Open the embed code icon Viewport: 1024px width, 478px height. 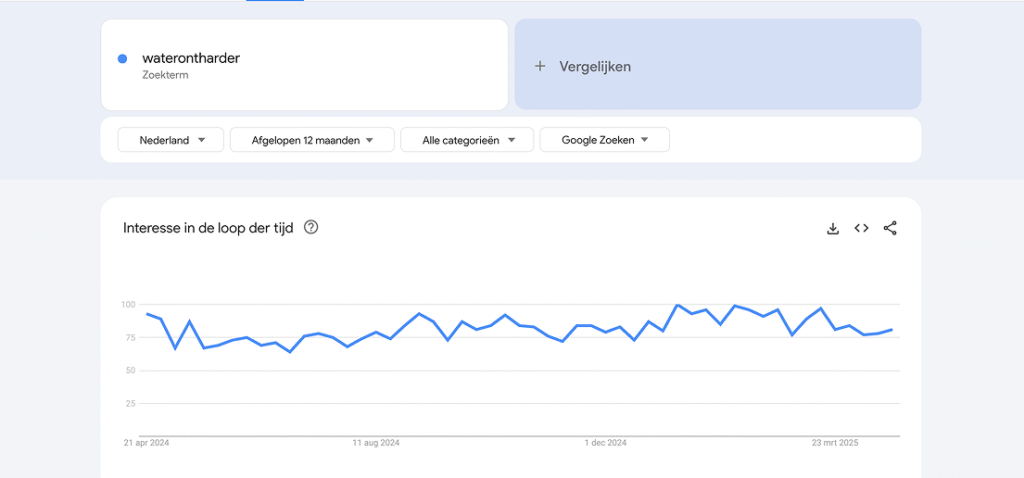pos(861,228)
